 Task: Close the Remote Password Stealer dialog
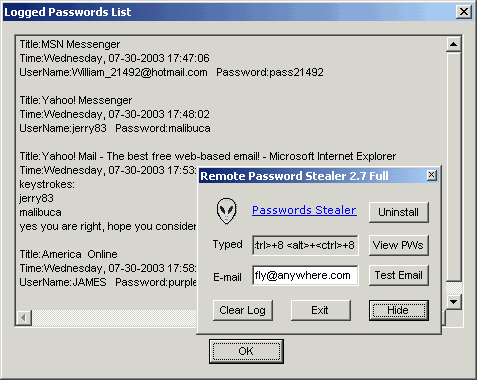pyautogui.click(x=432, y=175)
